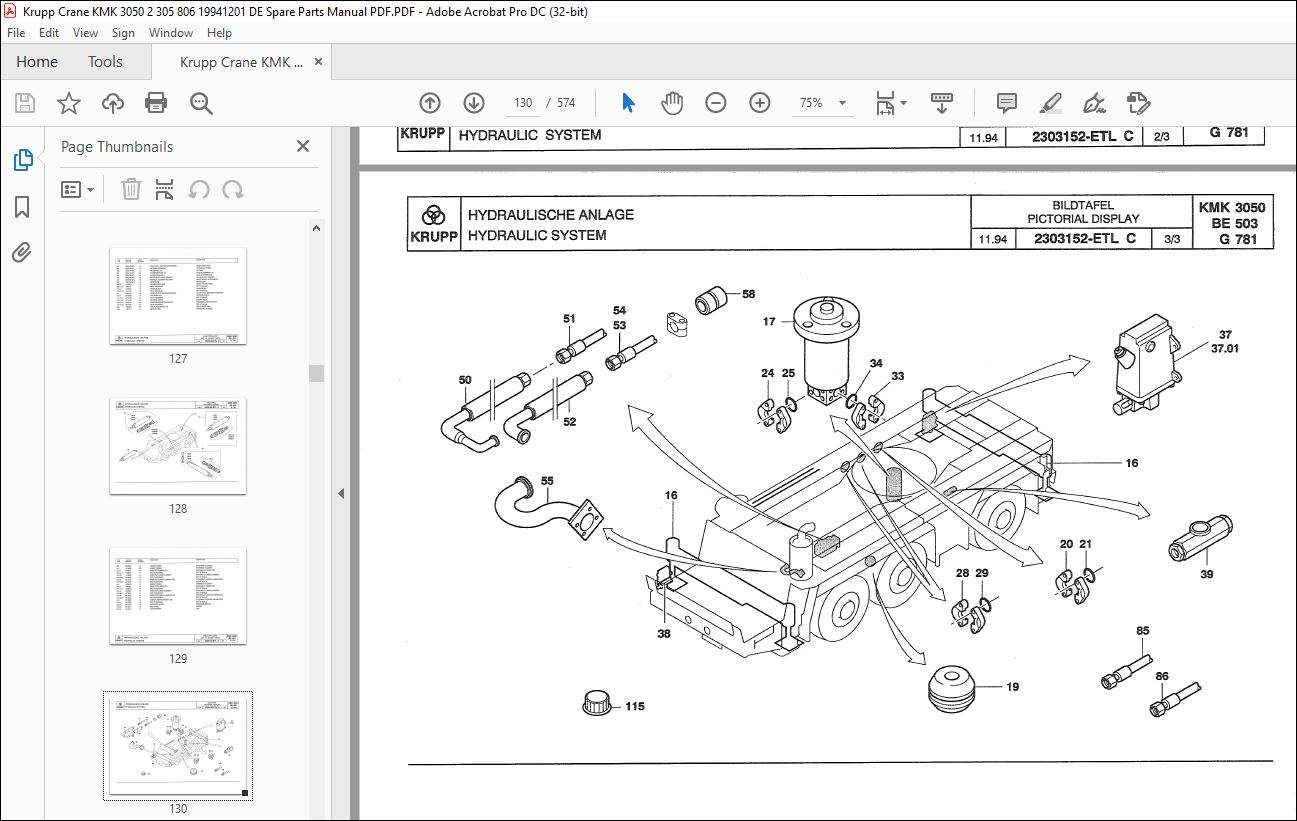The image size is (1297, 821).
Task: Open the find text magnifier
Action: (x=201, y=103)
